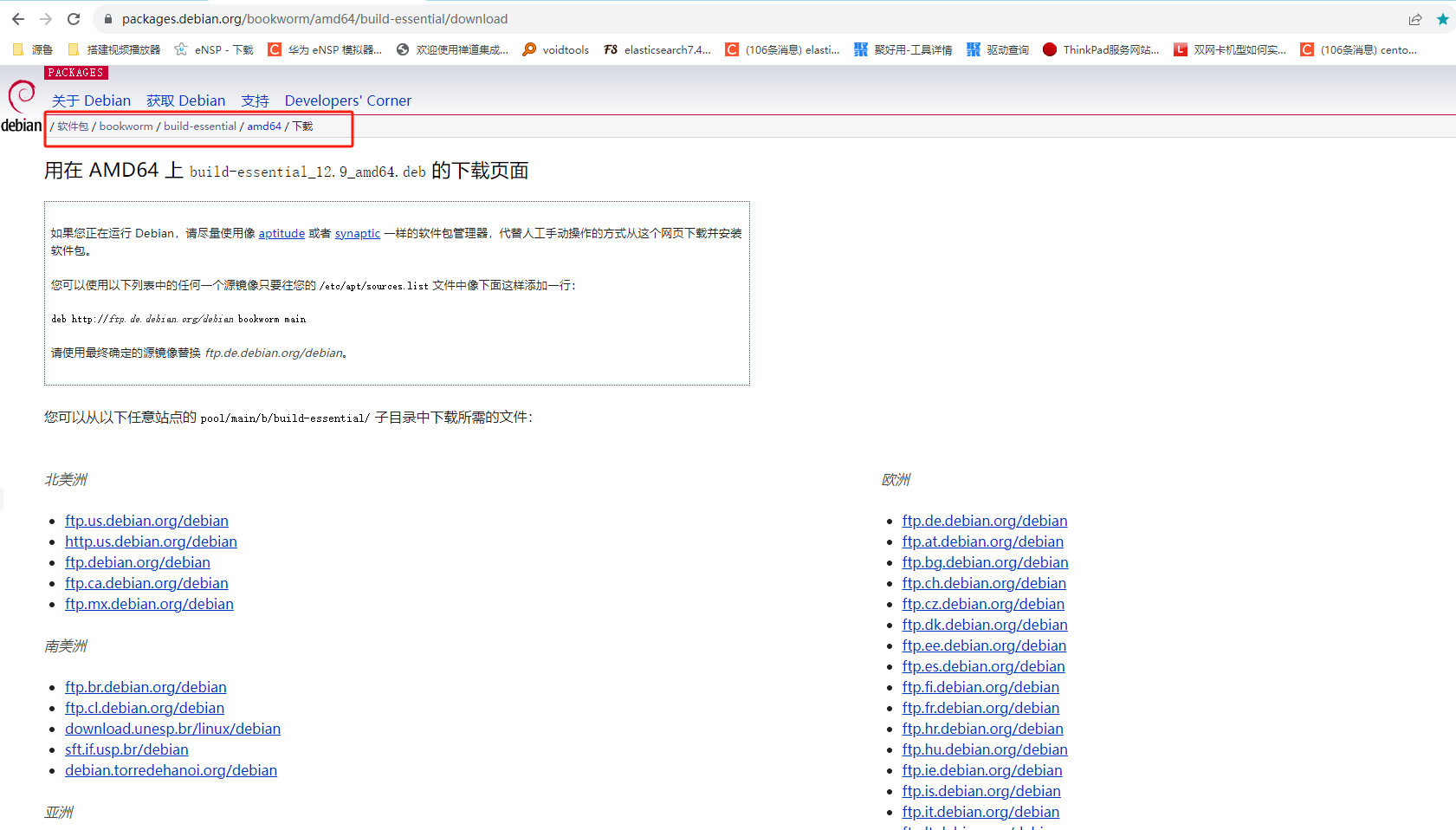This screenshot has width=1456, height=830.
Task: Open the (106条消息) cento bookmark
Action: [x=1359, y=49]
